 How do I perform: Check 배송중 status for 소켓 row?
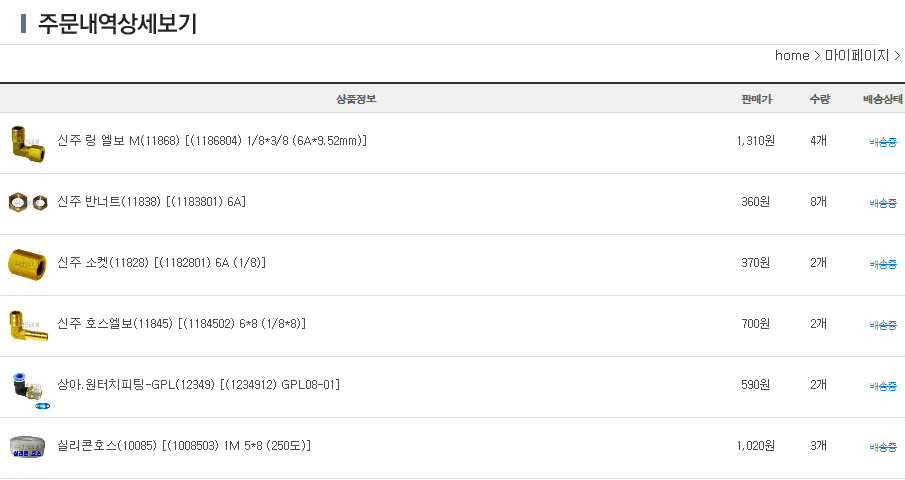click(x=883, y=264)
